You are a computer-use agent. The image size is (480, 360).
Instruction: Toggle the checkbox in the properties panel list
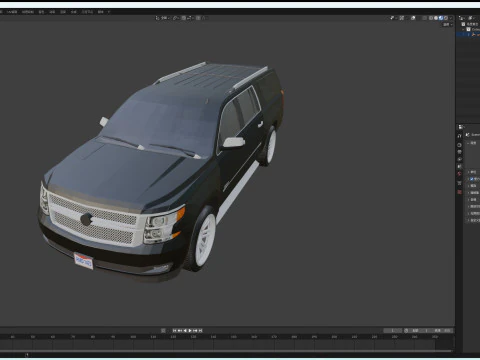click(x=472, y=179)
